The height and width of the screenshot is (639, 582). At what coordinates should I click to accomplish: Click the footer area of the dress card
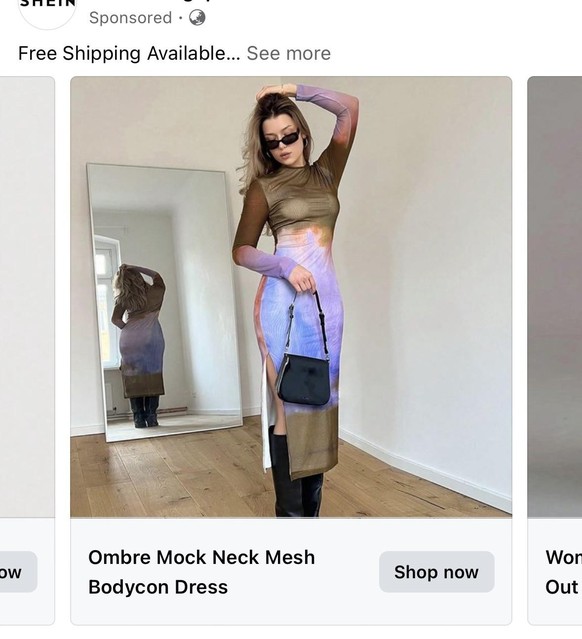click(291, 572)
